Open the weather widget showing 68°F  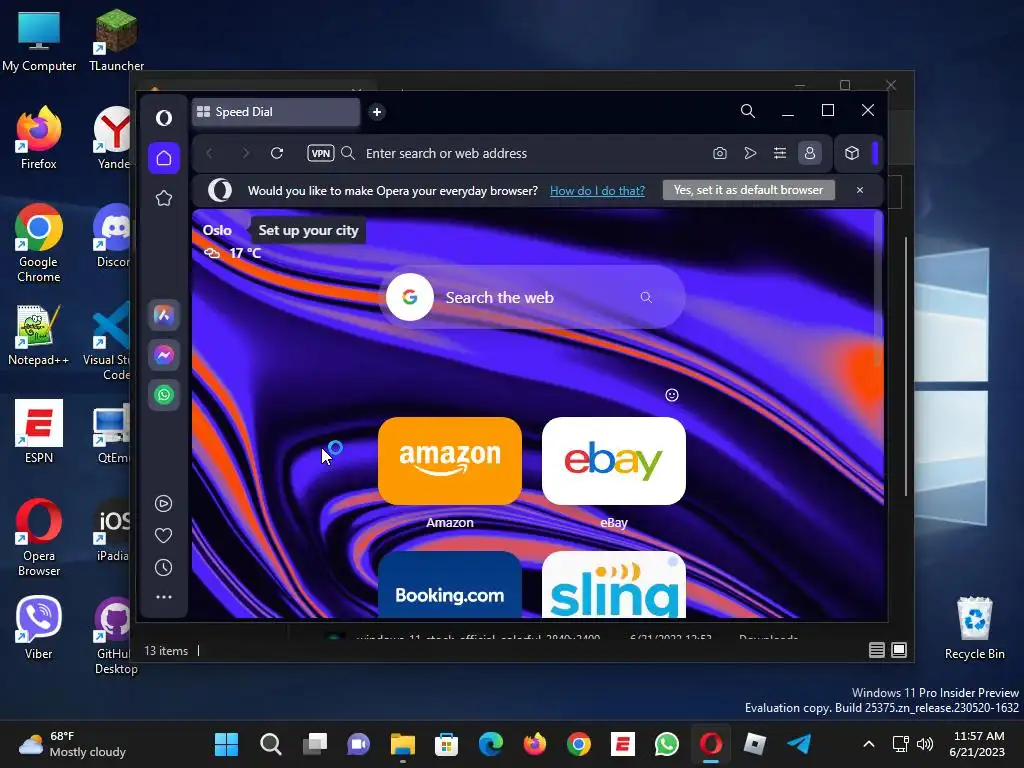pos(72,744)
